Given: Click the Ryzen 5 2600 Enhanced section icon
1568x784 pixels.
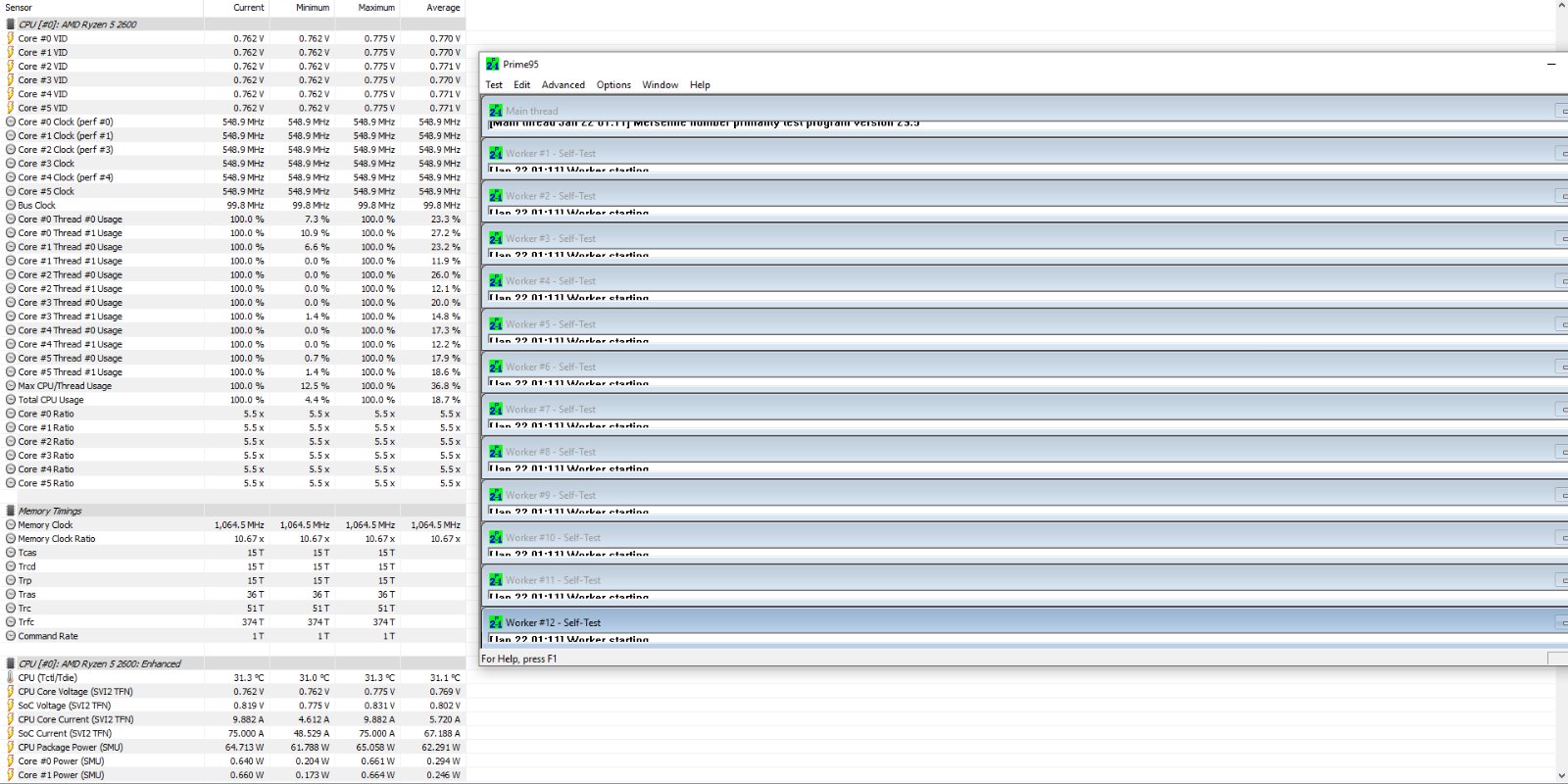Looking at the screenshot, I should tap(11, 663).
